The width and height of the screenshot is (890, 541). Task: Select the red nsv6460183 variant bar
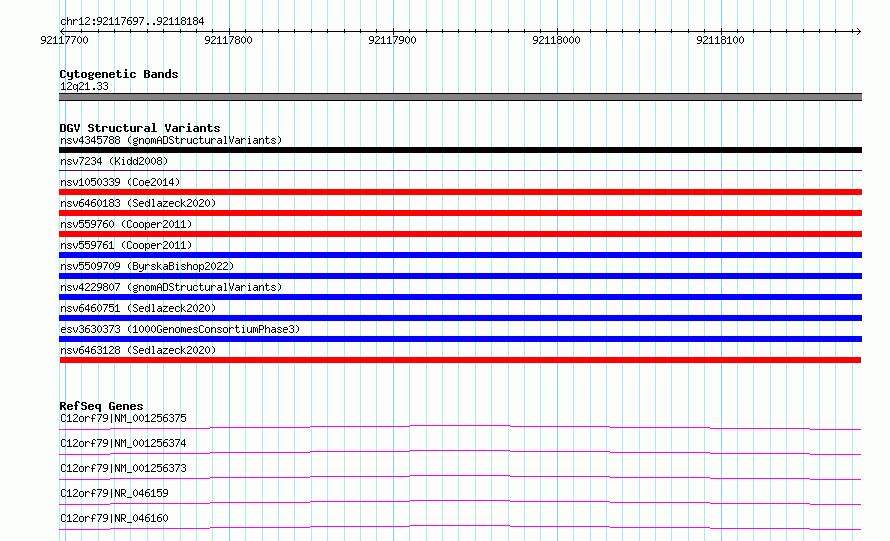[460, 213]
